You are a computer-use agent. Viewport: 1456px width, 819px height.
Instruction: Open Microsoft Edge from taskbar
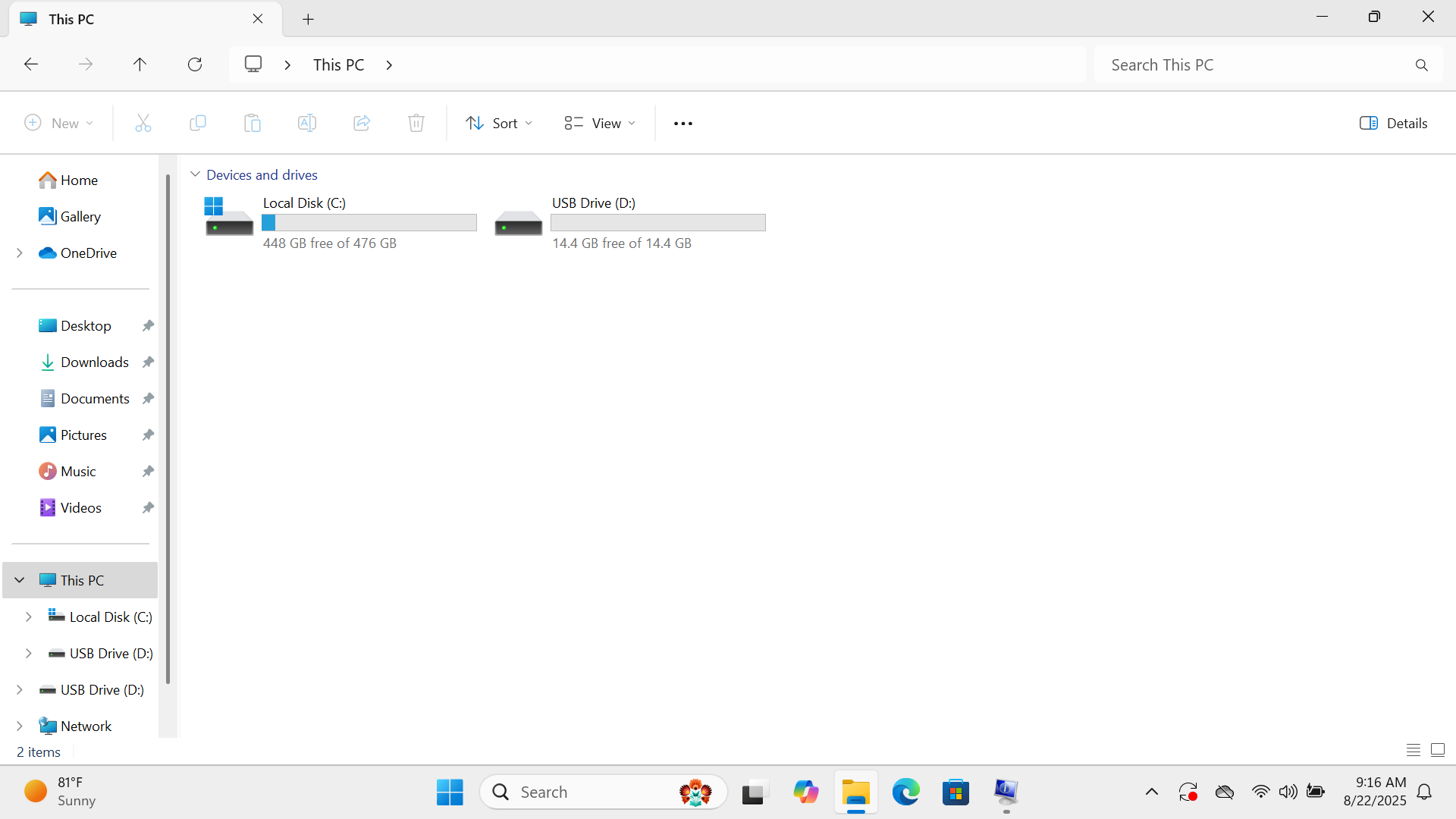[905, 792]
